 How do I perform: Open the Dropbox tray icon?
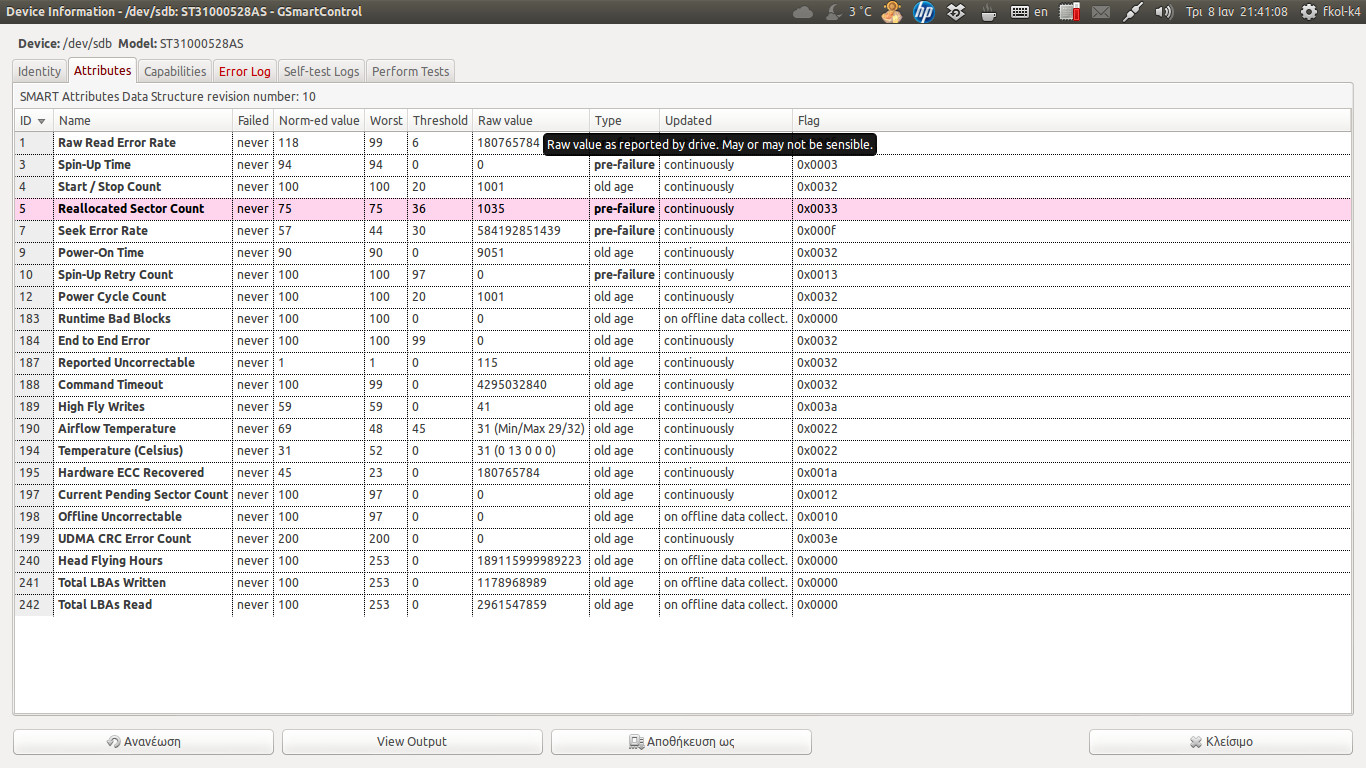(x=956, y=12)
